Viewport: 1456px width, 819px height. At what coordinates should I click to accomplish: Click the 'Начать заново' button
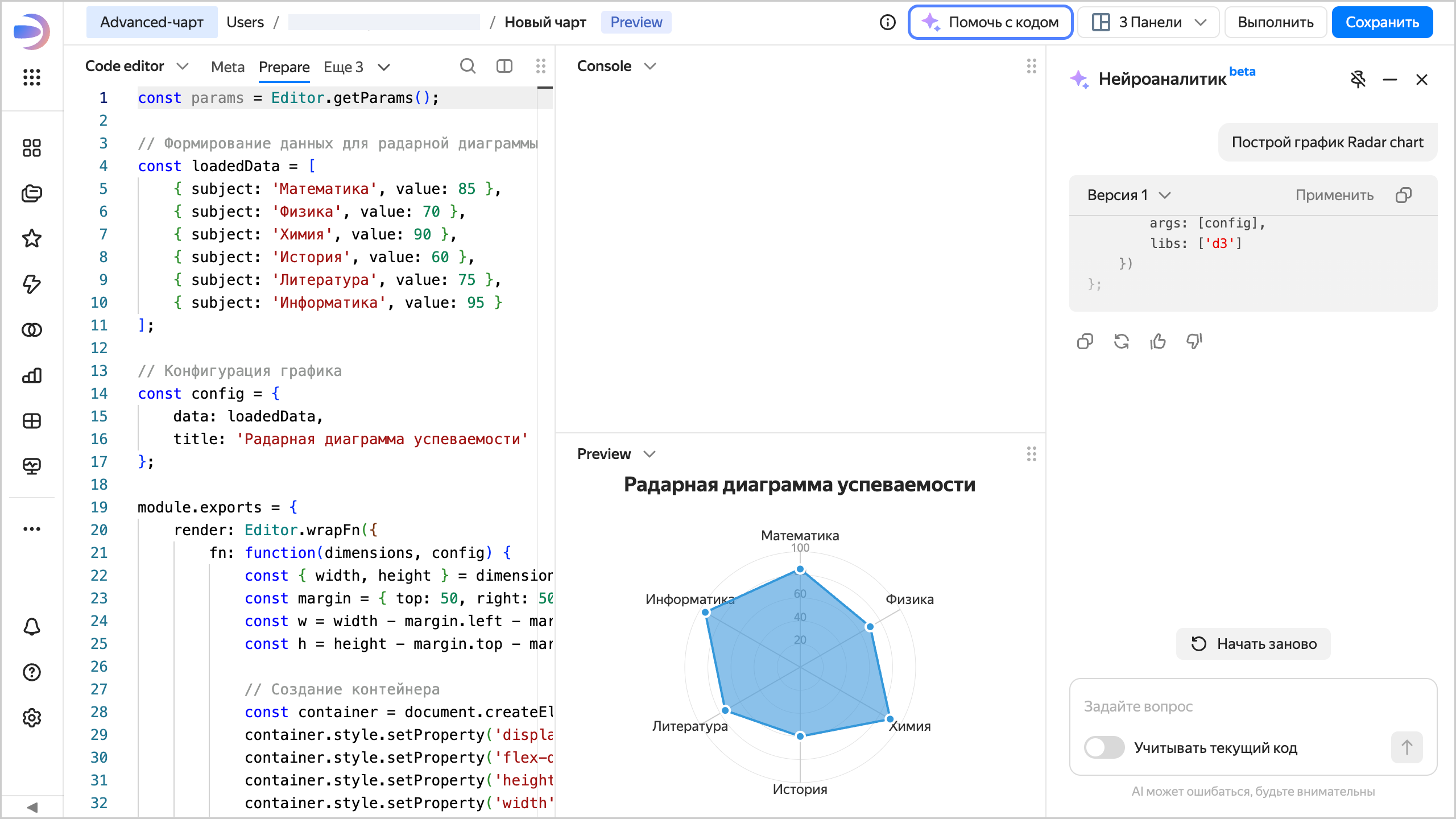tap(1254, 644)
